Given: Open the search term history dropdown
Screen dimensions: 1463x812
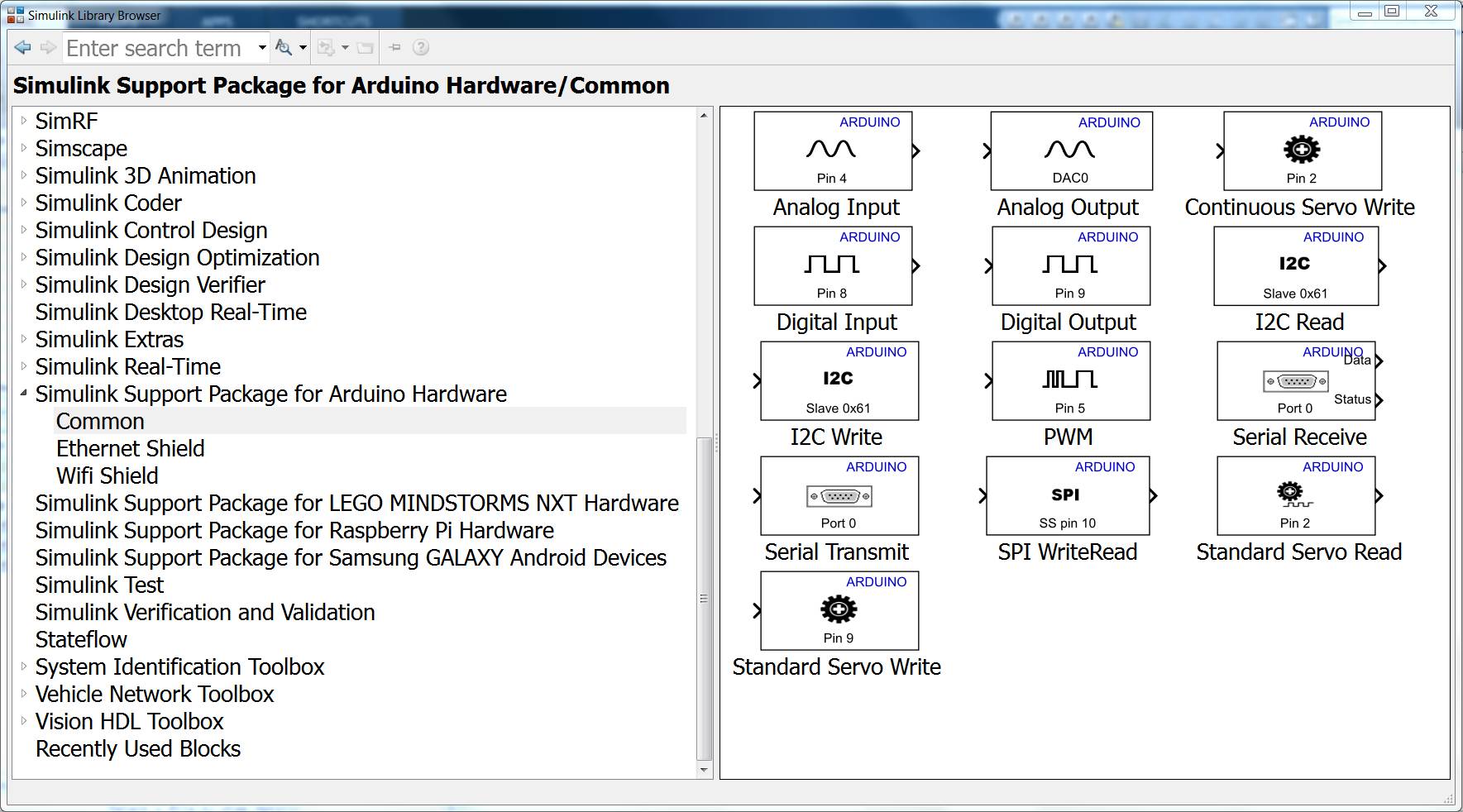Looking at the screenshot, I should point(262,48).
